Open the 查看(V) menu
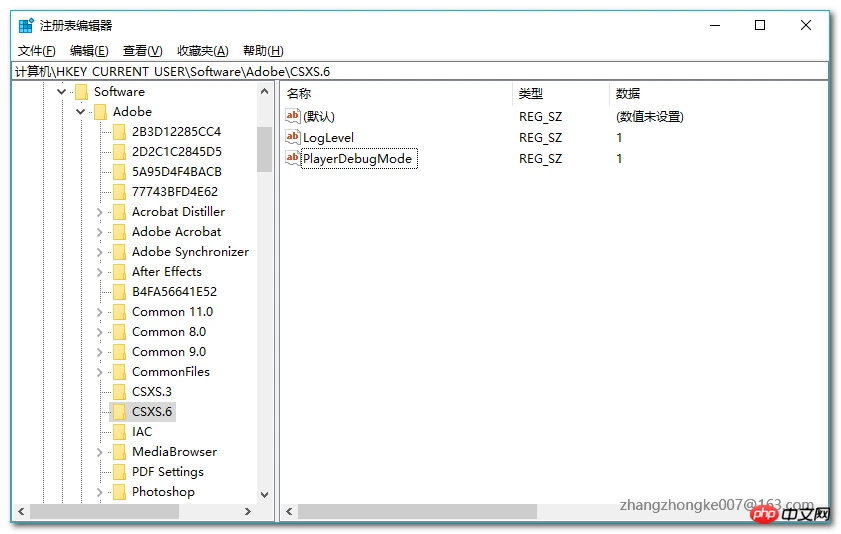The height and width of the screenshot is (534, 841). 143,51
